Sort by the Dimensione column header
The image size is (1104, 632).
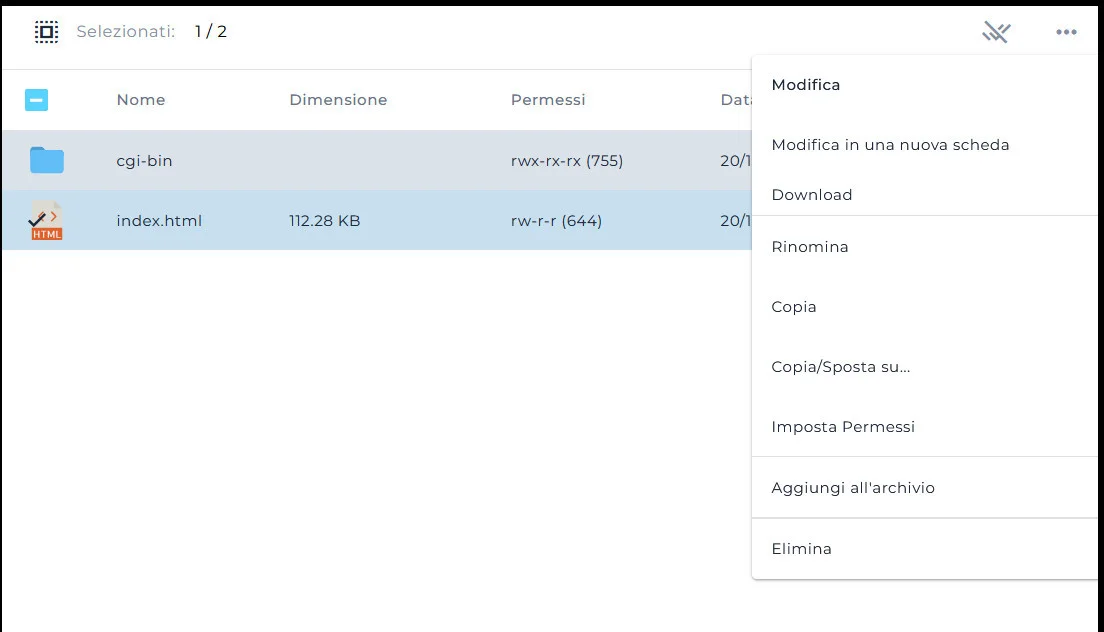click(x=338, y=99)
